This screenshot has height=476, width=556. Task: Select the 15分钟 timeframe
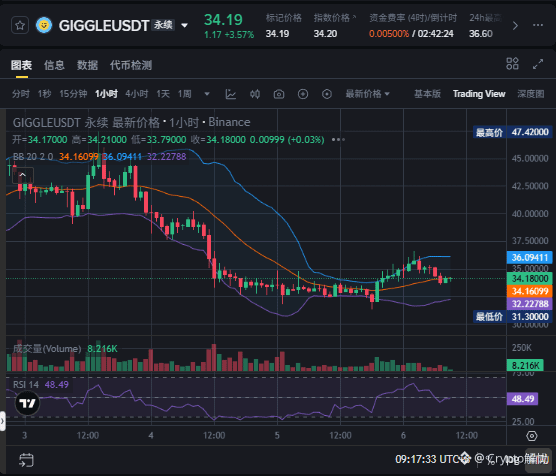(73, 94)
